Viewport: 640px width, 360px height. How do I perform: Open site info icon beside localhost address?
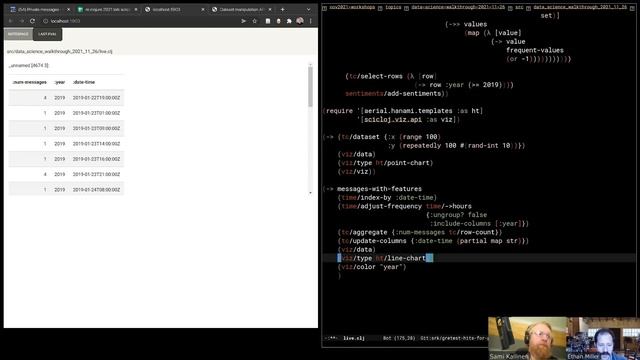coord(46,21)
